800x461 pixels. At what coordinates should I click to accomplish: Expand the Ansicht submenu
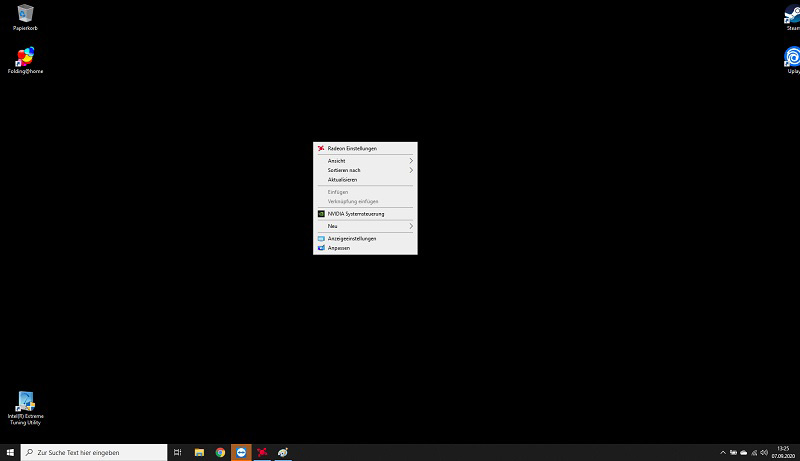pyautogui.click(x=365, y=161)
